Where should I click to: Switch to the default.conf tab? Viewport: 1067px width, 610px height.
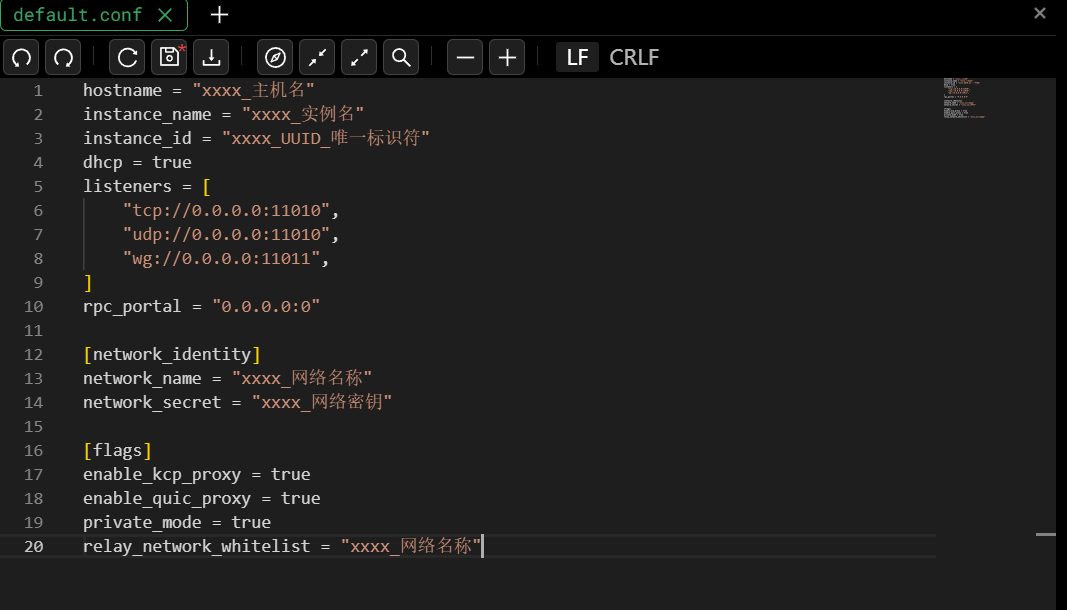[x=78, y=15]
